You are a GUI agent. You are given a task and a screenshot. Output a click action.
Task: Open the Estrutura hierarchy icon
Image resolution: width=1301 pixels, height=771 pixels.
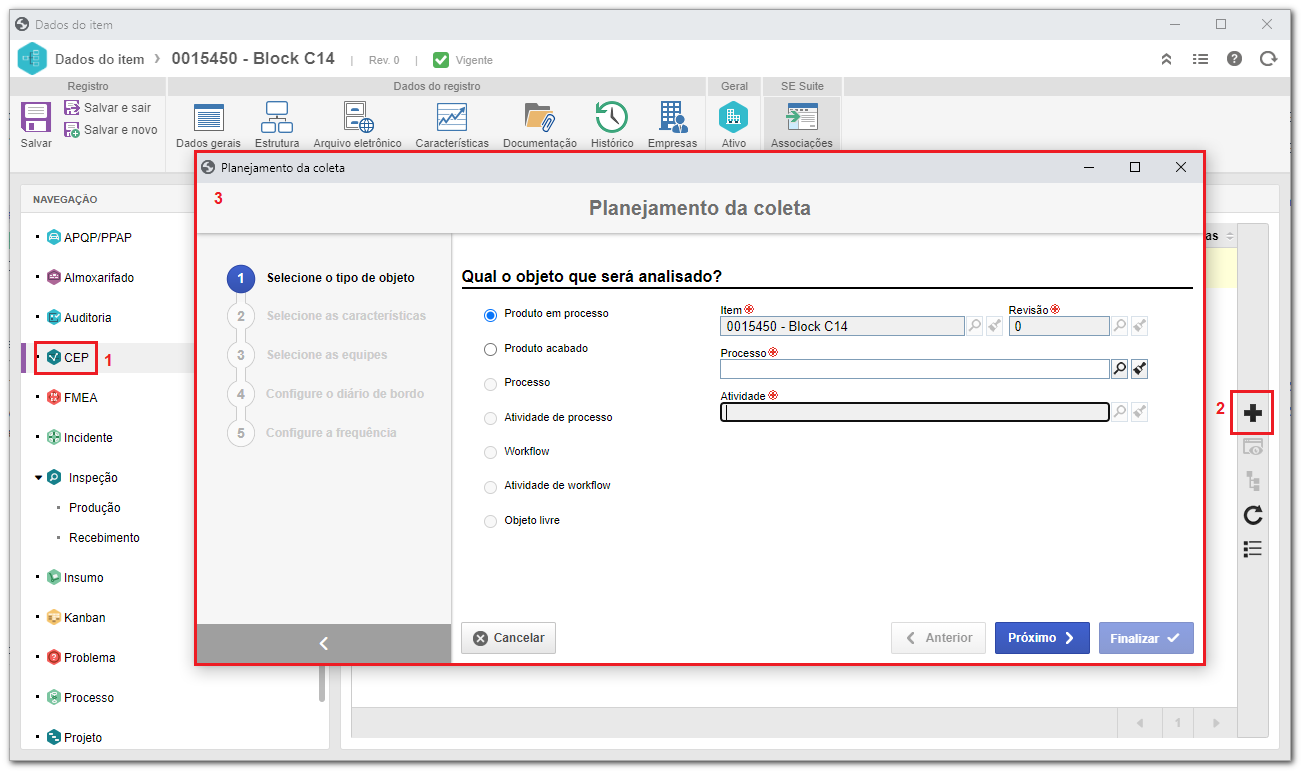pos(277,117)
